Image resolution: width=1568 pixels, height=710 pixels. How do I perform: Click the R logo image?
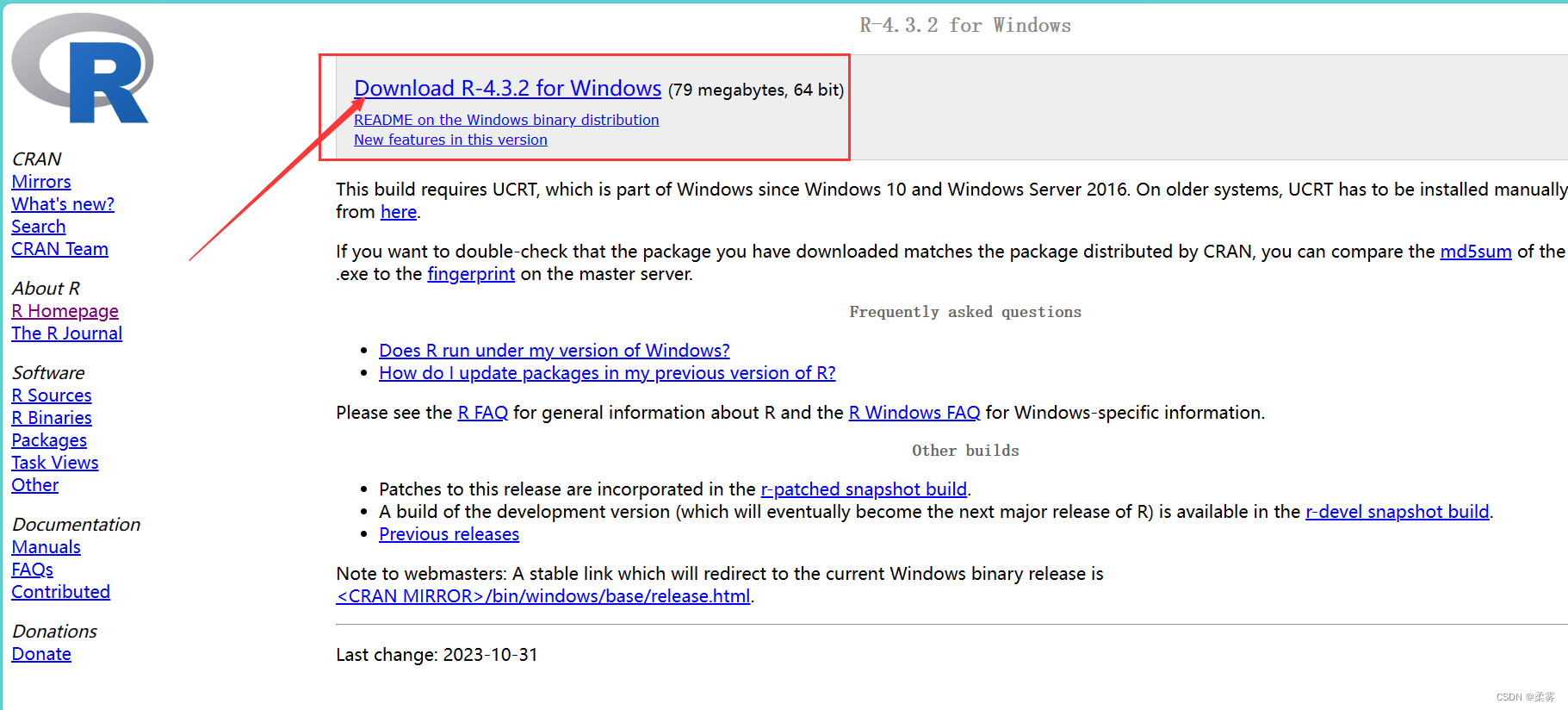(x=83, y=68)
